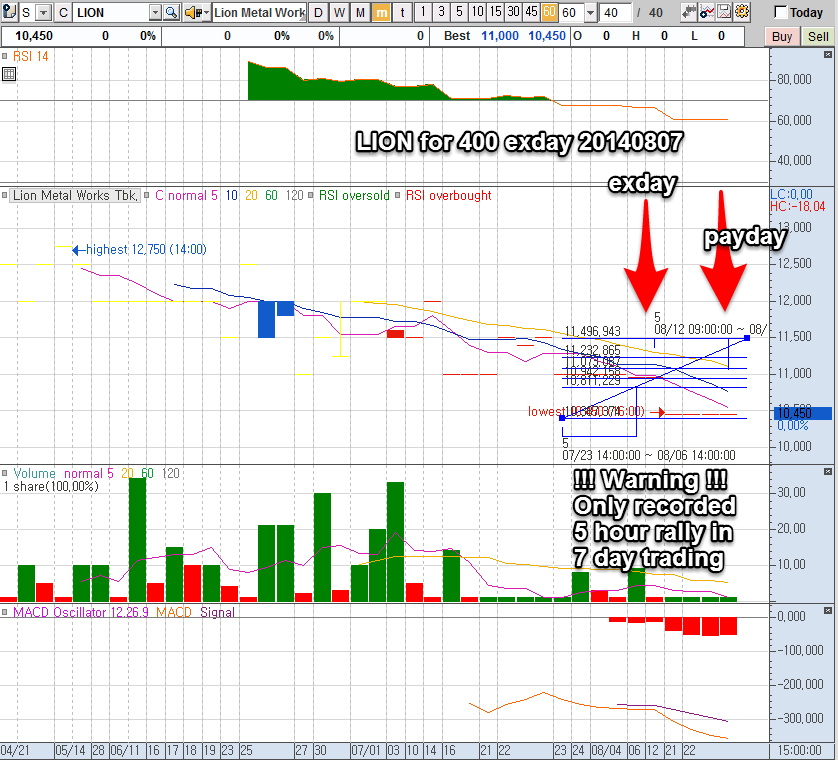This screenshot has width=838, height=760.
Task: Click the best ask price 11,000
Action: 500,36
